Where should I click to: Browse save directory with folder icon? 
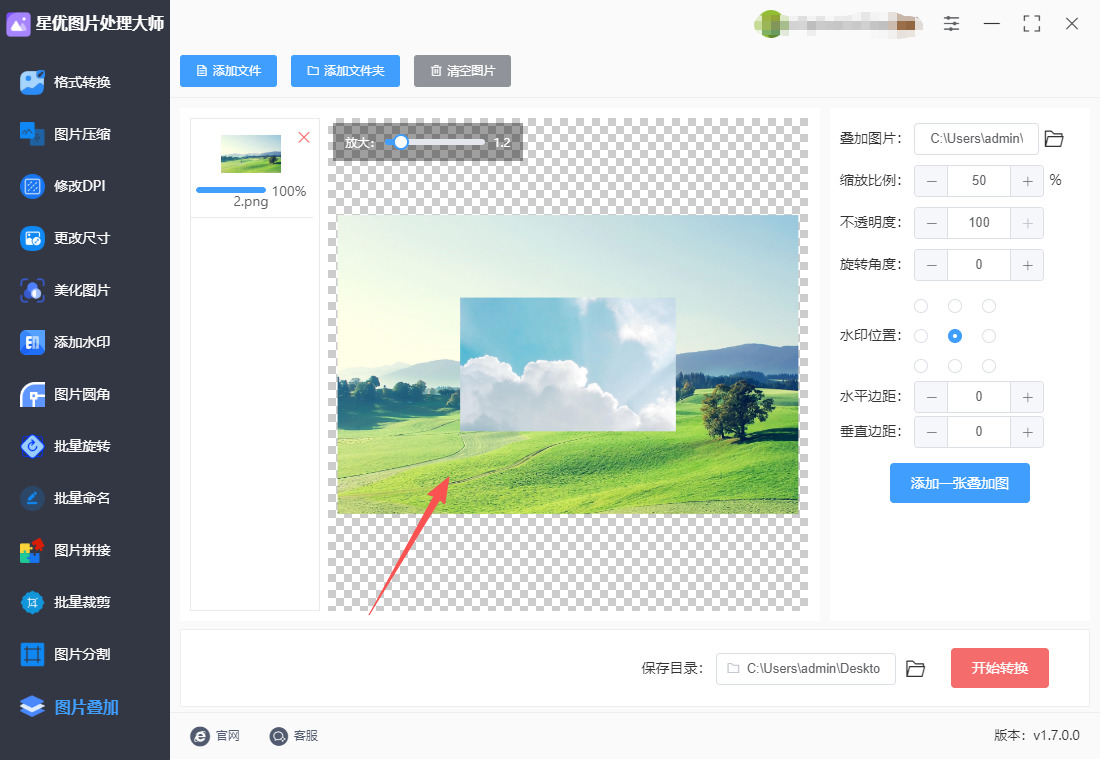pyautogui.click(x=915, y=669)
